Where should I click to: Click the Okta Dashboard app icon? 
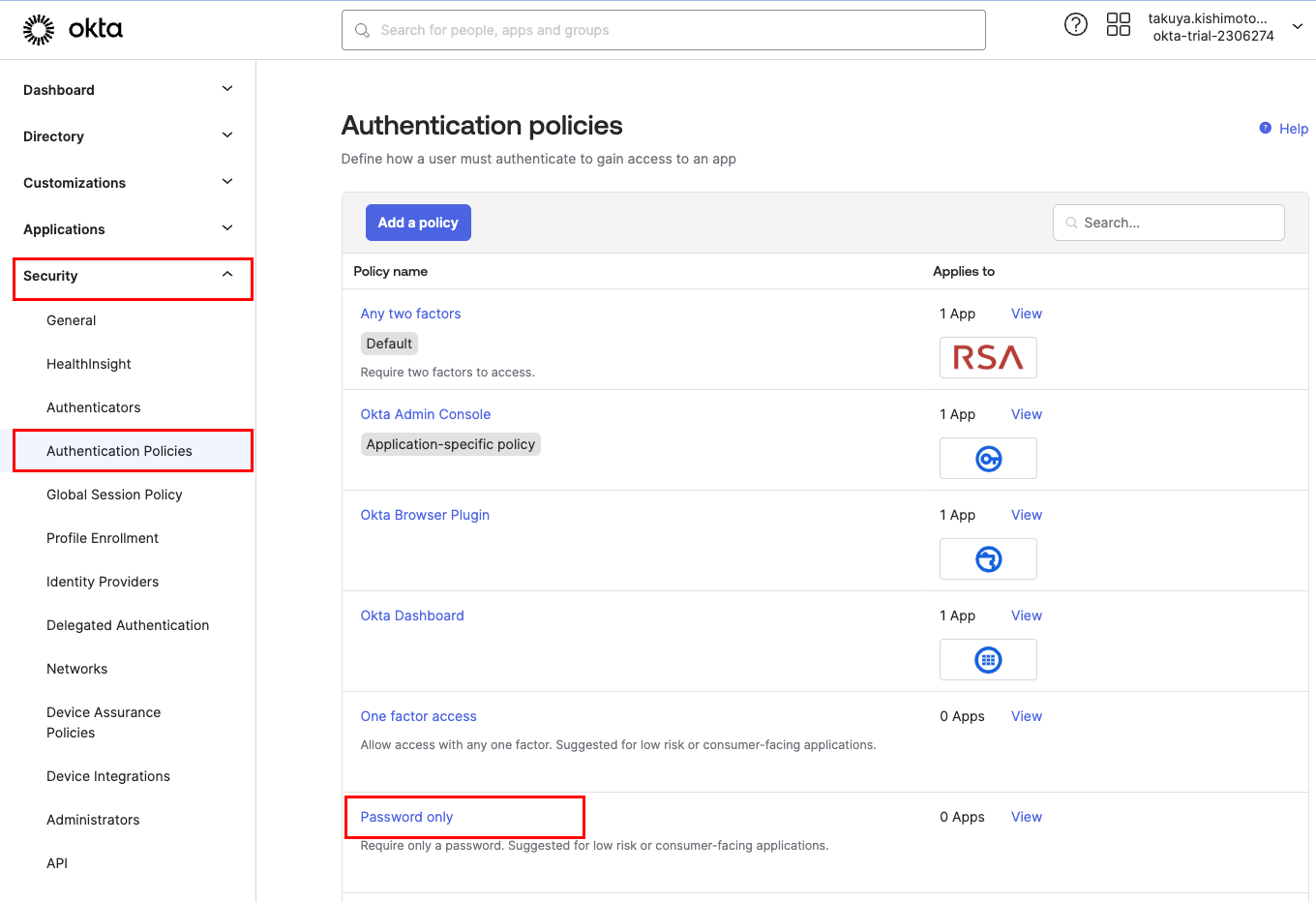[987, 660]
